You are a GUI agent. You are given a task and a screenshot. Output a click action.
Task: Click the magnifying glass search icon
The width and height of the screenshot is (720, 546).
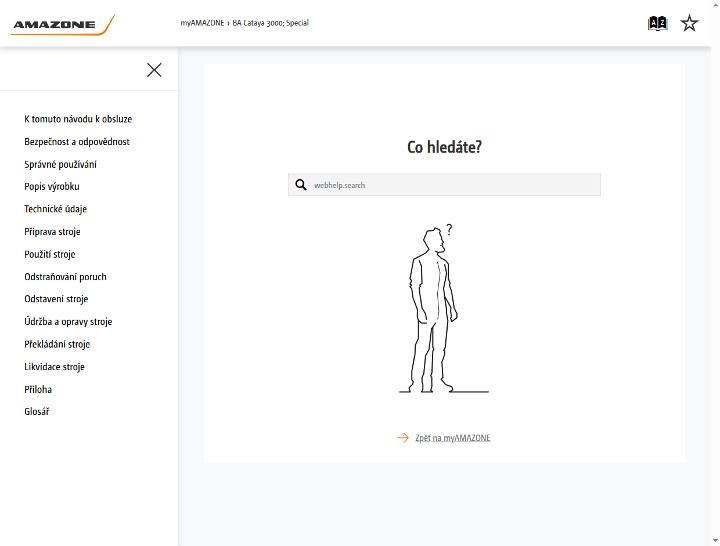301,185
